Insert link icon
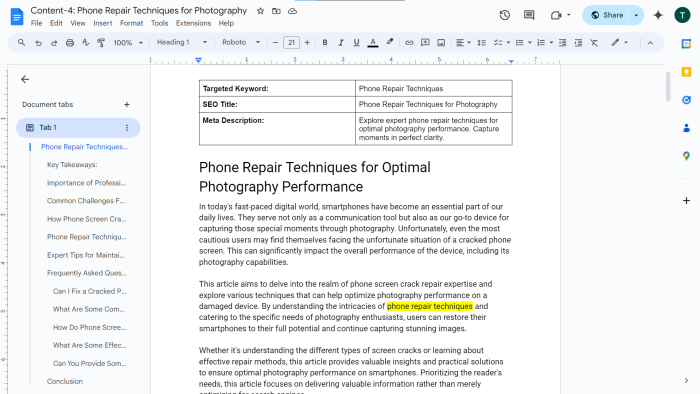 coord(409,42)
